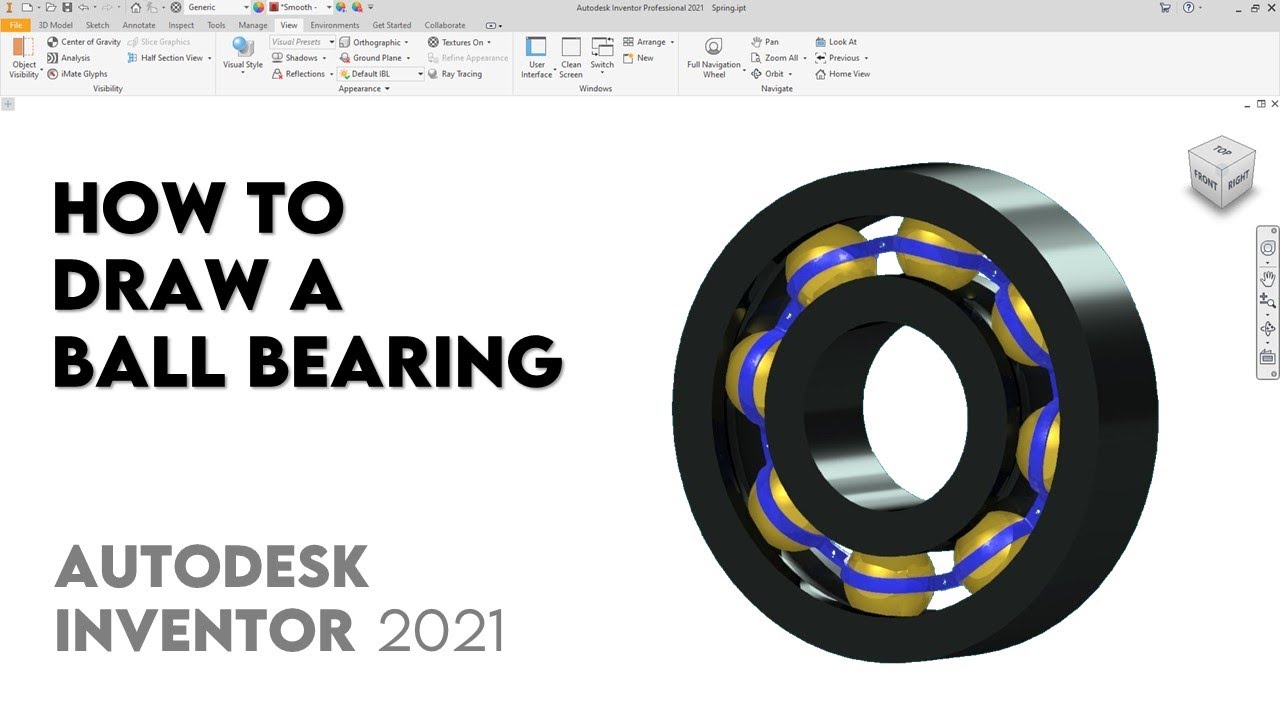The height and width of the screenshot is (720, 1280).
Task: Open the Help question mark icon
Action: [1188, 7]
